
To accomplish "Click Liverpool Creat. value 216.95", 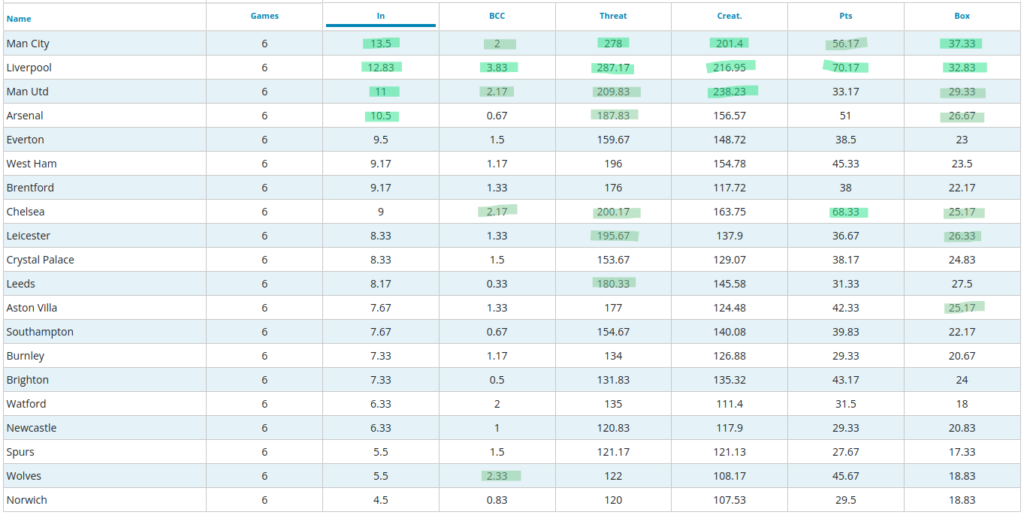I will click(x=729, y=68).
